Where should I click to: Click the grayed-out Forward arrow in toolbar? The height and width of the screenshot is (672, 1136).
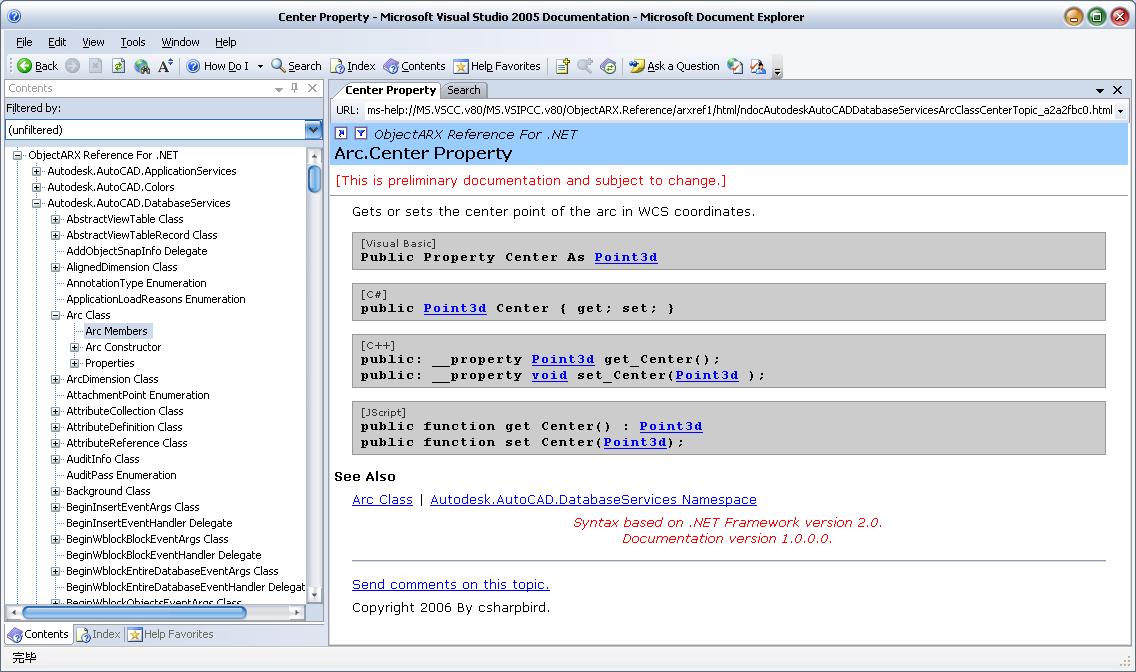(72, 66)
